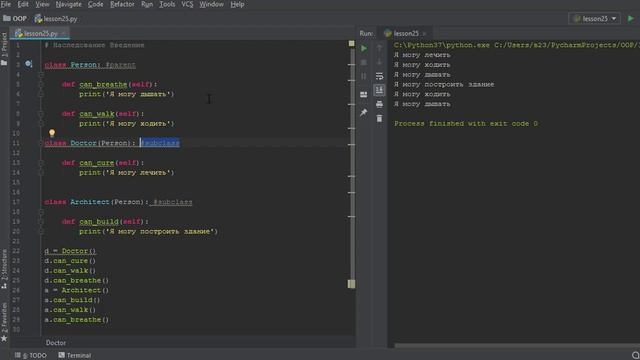Open the Refactor menu
The height and width of the screenshot is (360, 640).
(x=122, y=4)
